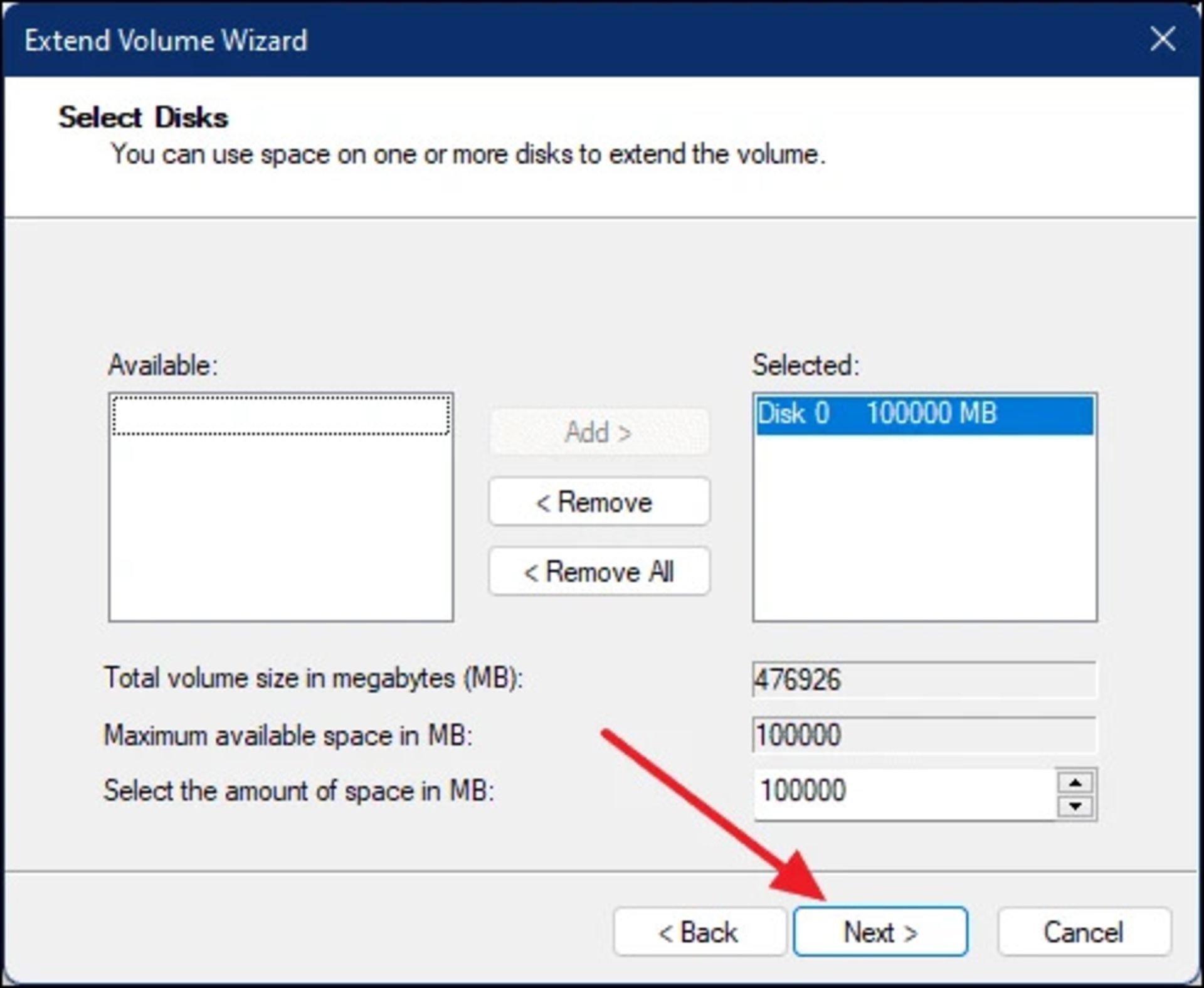
Task: Select Disk 0 100000 MB entry
Action: click(924, 414)
